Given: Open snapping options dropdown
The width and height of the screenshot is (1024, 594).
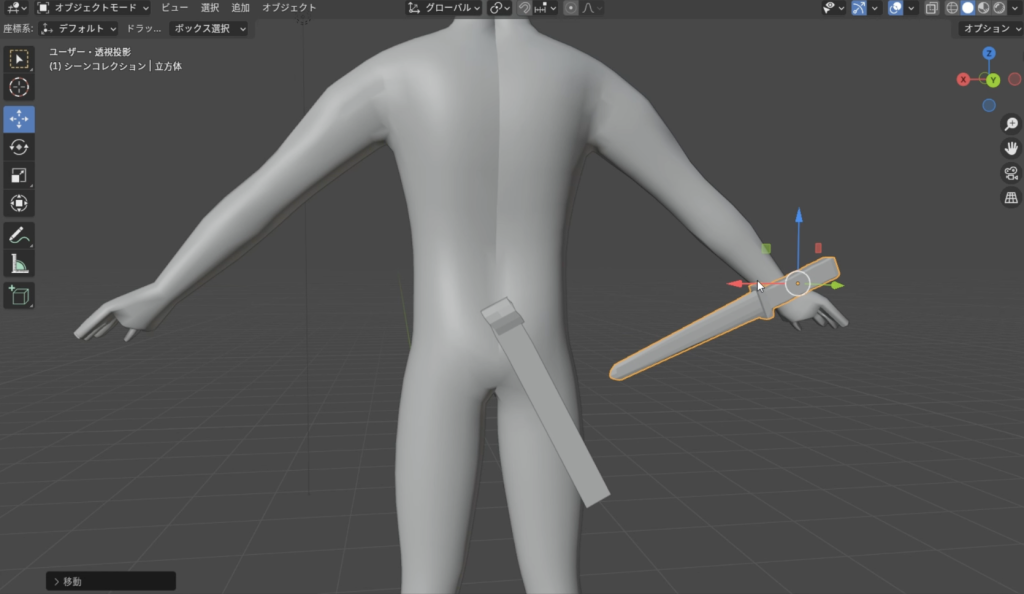Looking at the screenshot, I should point(545,8).
